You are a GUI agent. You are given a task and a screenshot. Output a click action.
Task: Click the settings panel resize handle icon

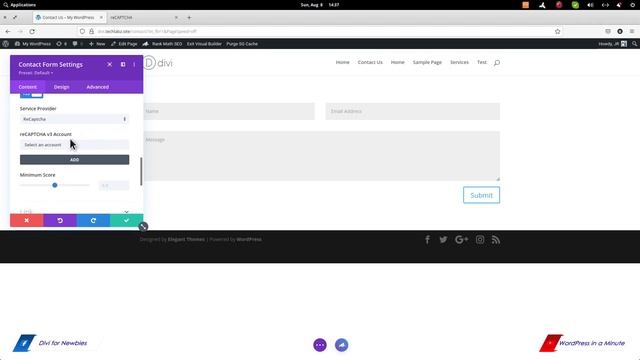pyautogui.click(x=143, y=227)
